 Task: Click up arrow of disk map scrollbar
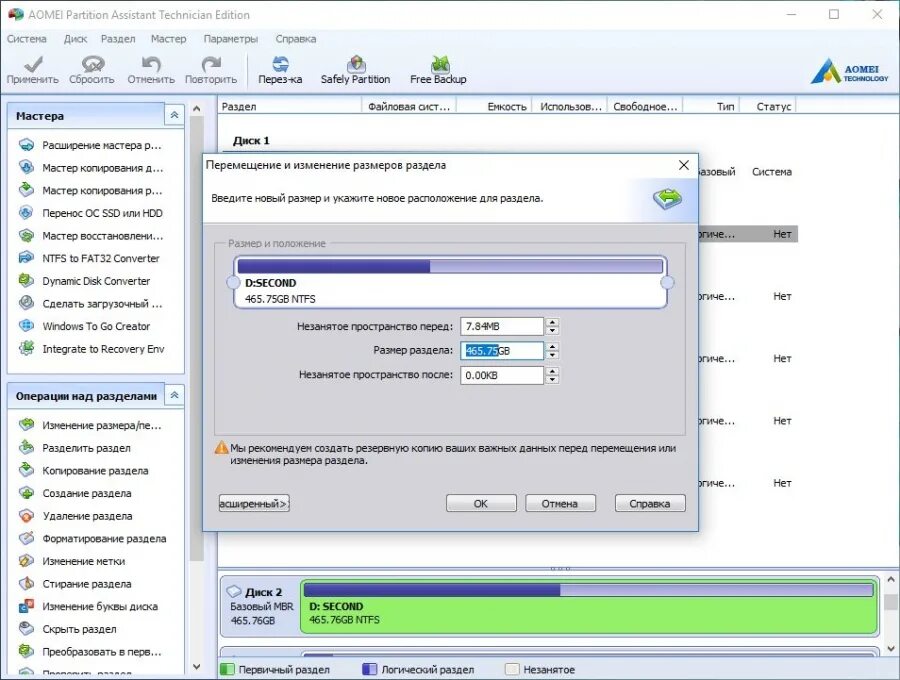click(891, 580)
